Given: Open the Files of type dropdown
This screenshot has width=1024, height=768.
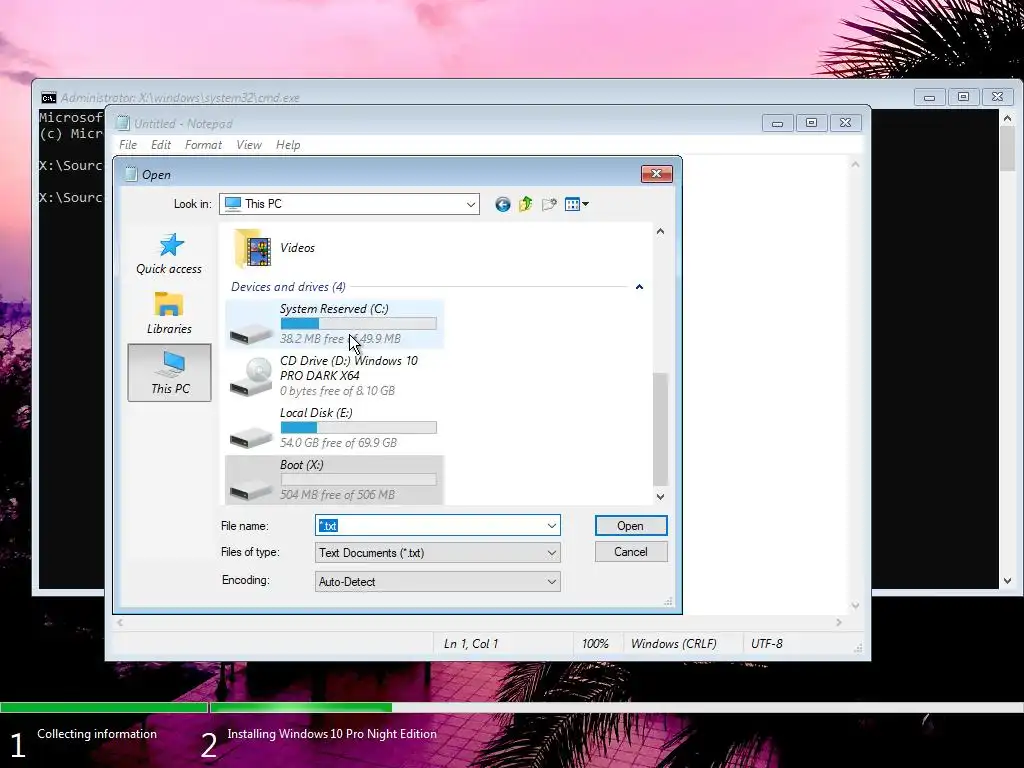Looking at the screenshot, I should click(x=438, y=553).
